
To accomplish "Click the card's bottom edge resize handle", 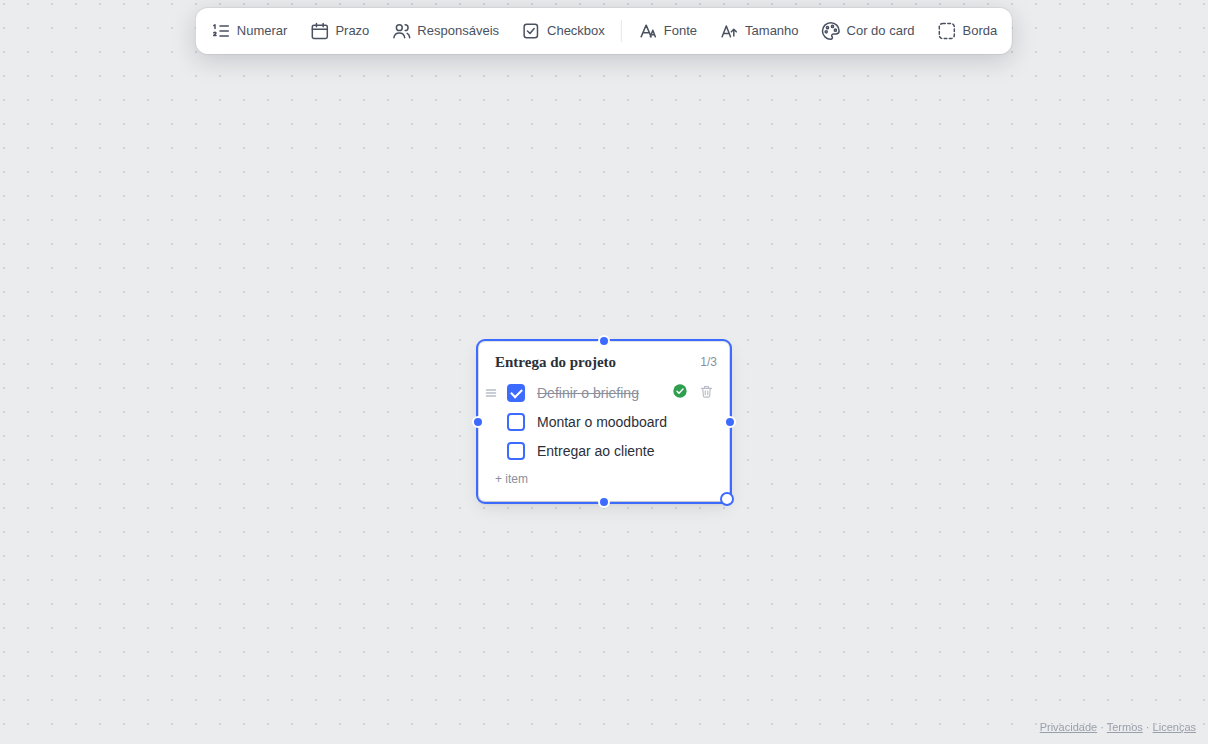I will pyautogui.click(x=604, y=502).
